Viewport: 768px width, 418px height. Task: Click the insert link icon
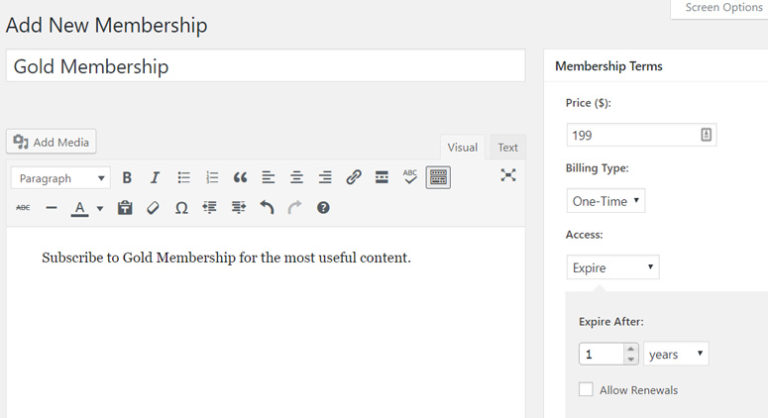coord(353,178)
